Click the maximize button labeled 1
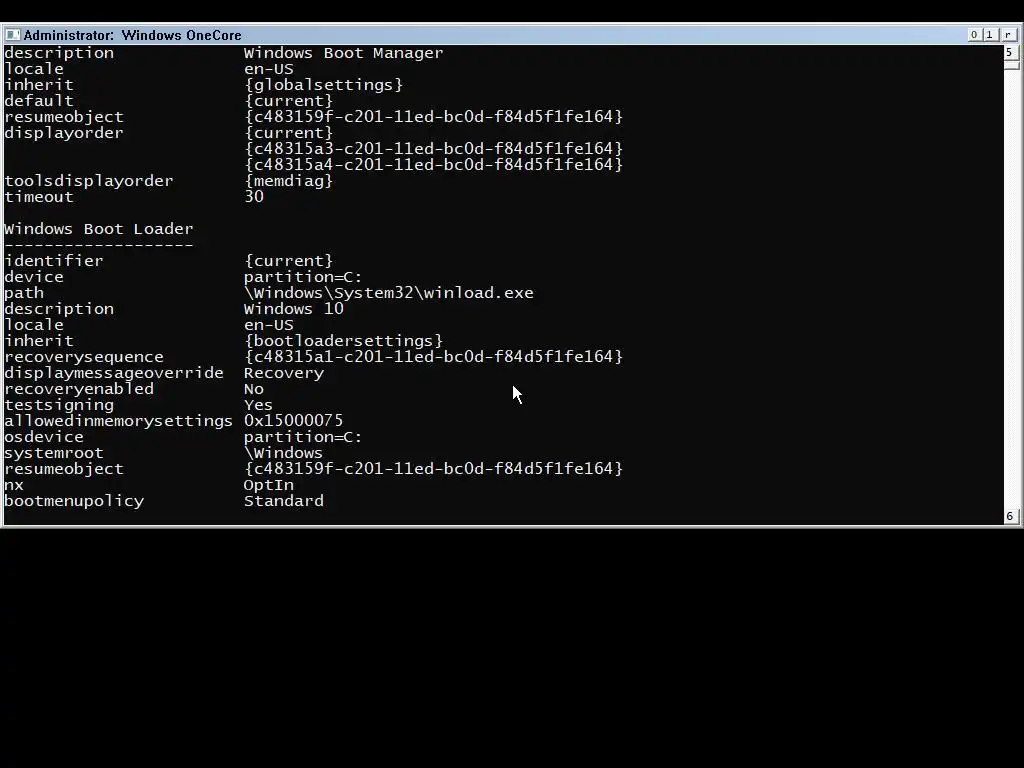Viewport: 1024px width, 768px height. click(989, 35)
